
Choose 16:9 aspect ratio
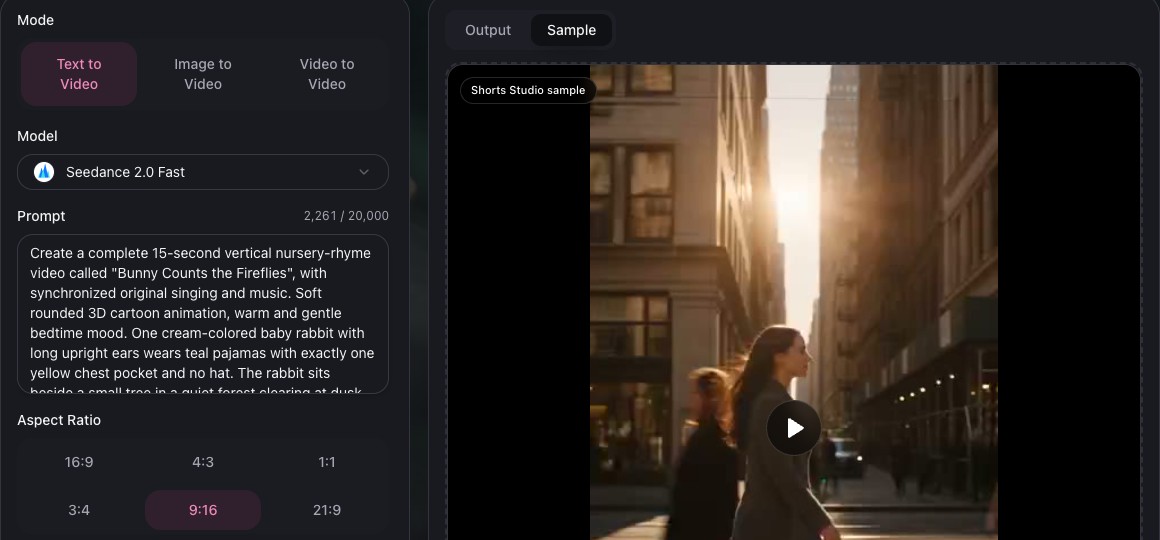tap(79, 462)
